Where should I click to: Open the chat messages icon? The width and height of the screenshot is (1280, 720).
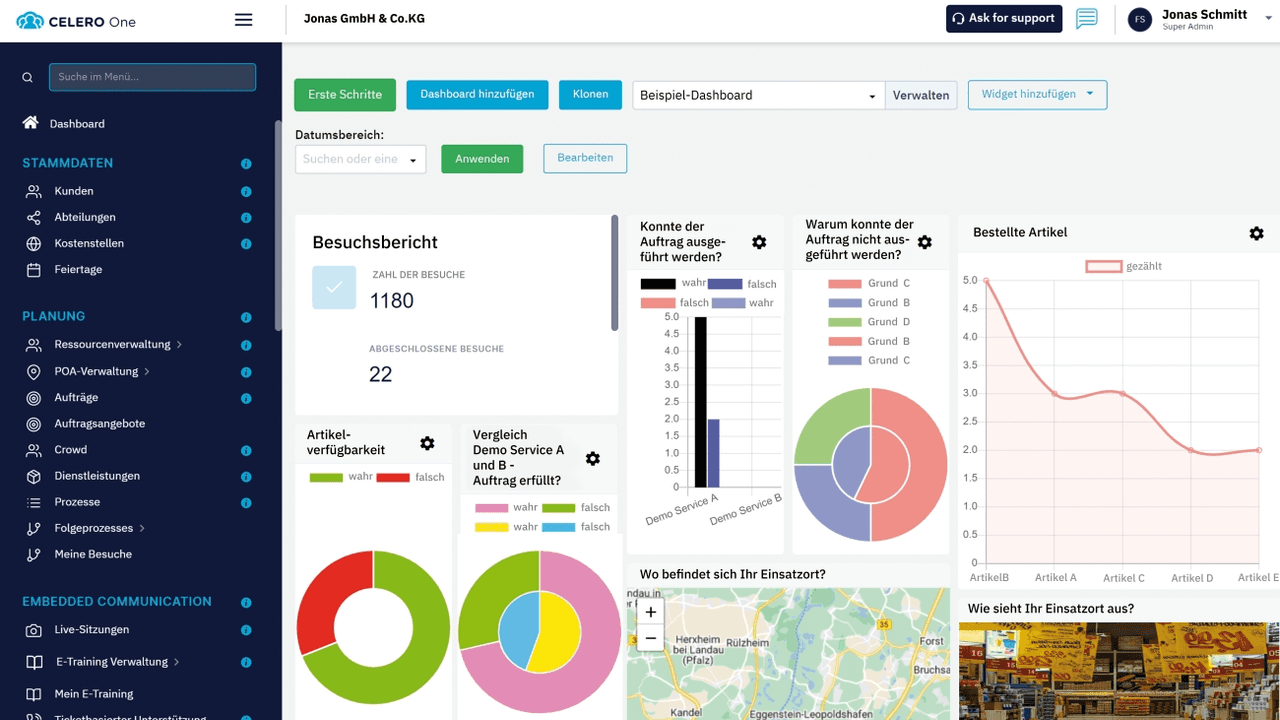1087,18
